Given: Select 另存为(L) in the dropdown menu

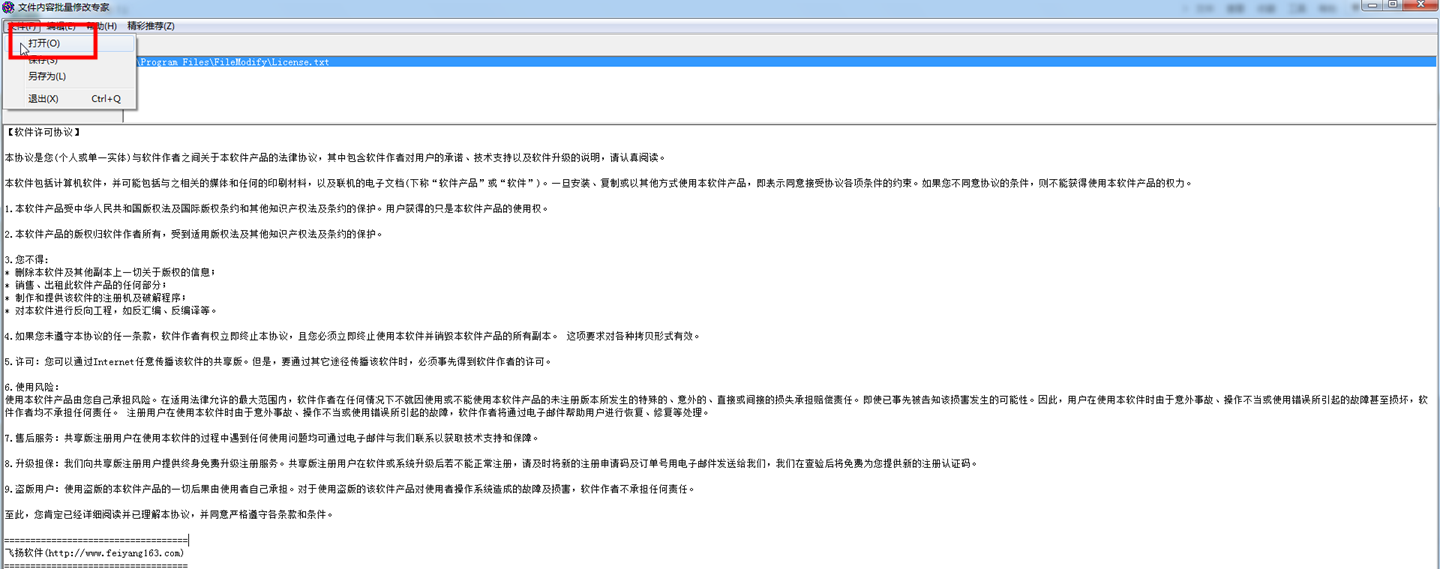Looking at the screenshot, I should coord(47,77).
